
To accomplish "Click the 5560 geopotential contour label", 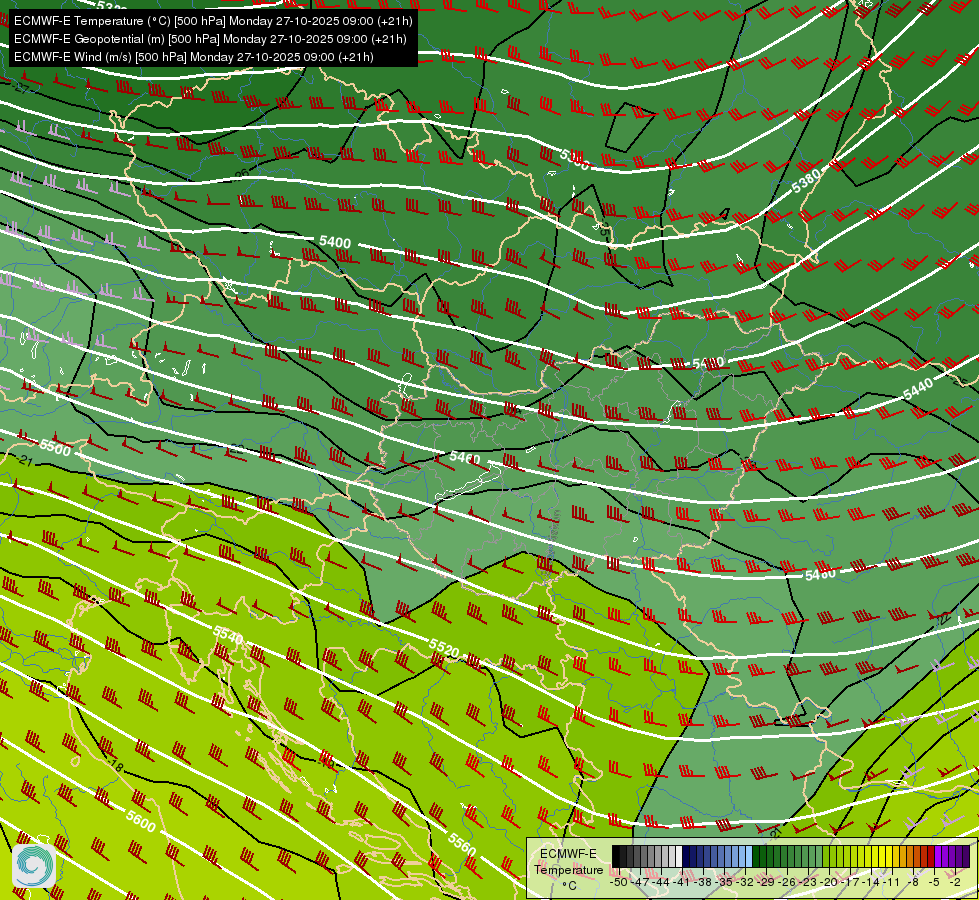I will coord(462,844).
